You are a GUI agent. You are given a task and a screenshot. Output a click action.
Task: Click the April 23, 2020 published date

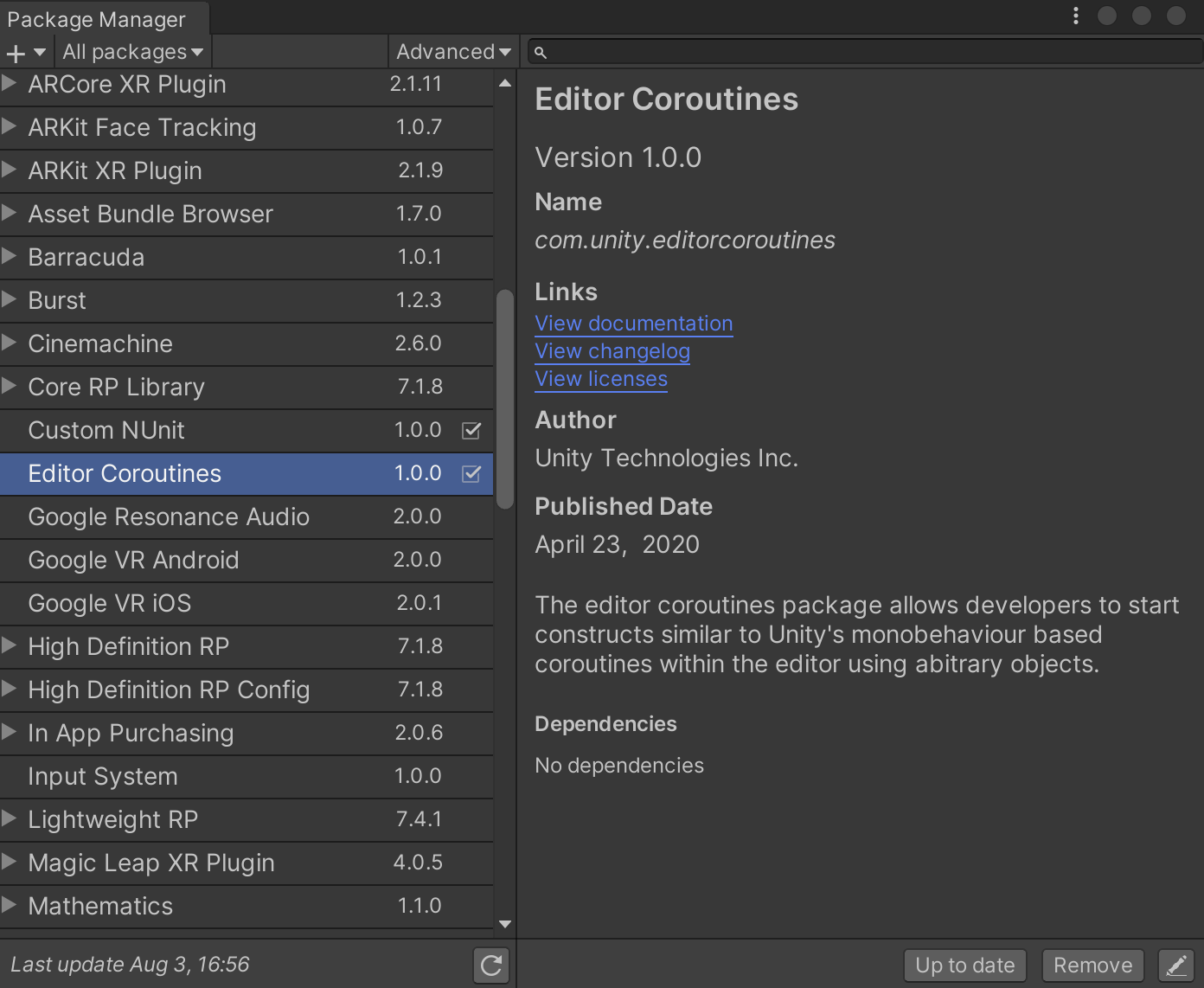click(x=618, y=545)
